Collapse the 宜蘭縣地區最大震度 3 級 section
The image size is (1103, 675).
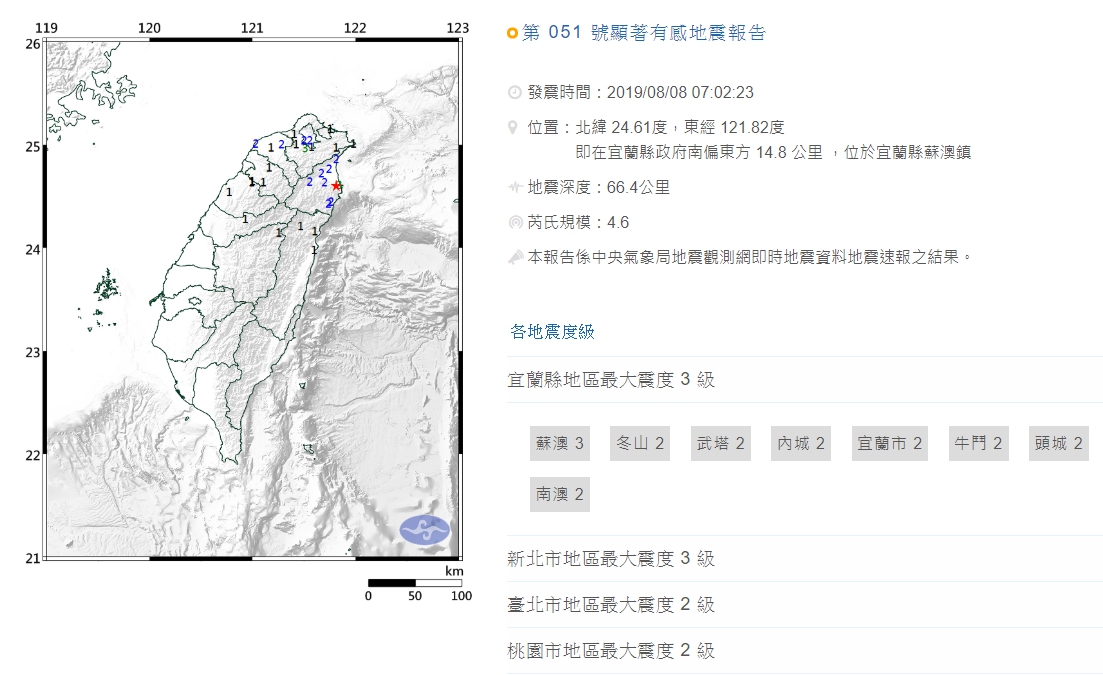click(x=611, y=380)
